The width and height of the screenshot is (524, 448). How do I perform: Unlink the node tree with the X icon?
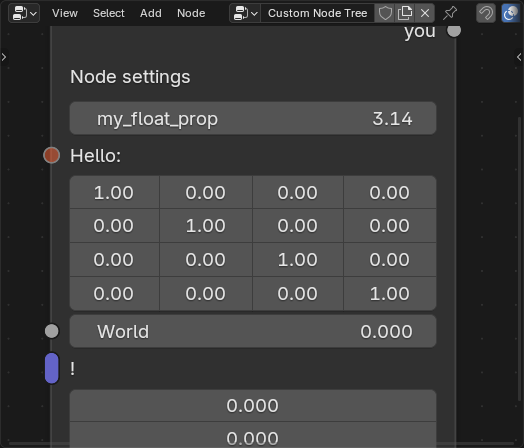(425, 13)
